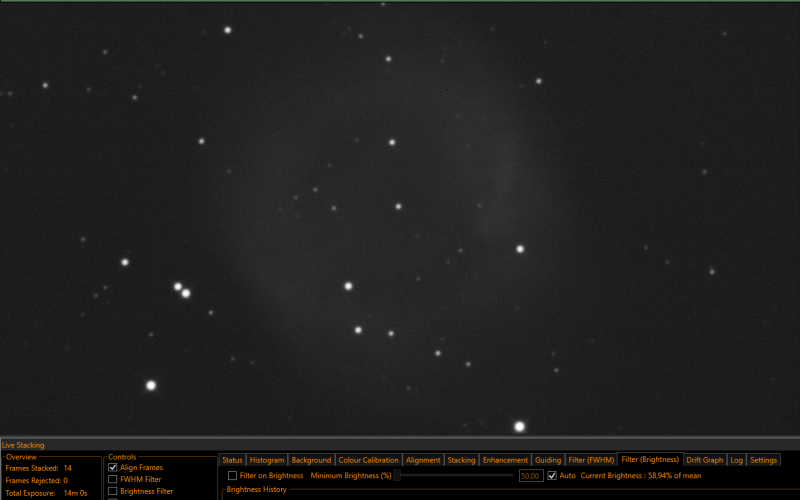Open the Settings tab
Viewport: 800px width, 500px height.
point(763,460)
